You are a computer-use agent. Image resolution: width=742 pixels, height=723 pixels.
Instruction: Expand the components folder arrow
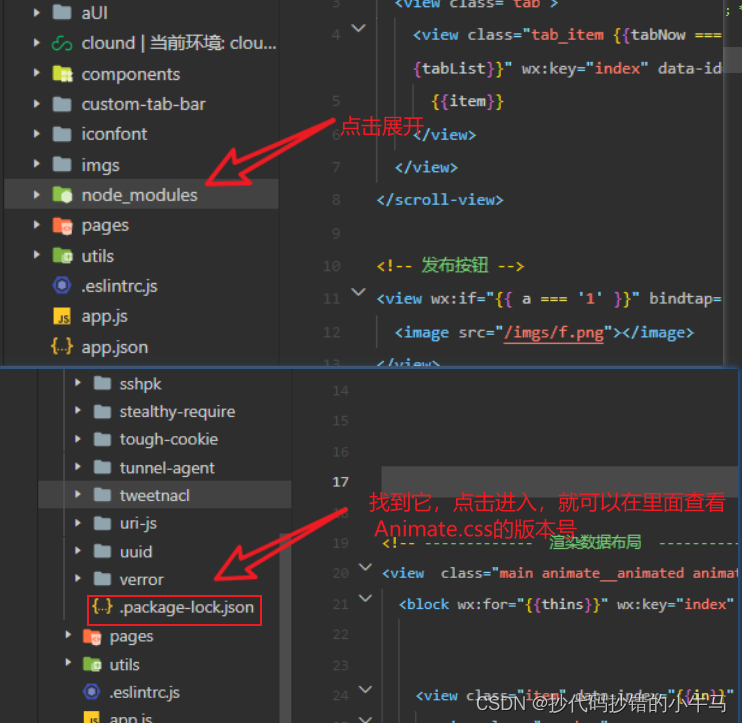[36, 73]
